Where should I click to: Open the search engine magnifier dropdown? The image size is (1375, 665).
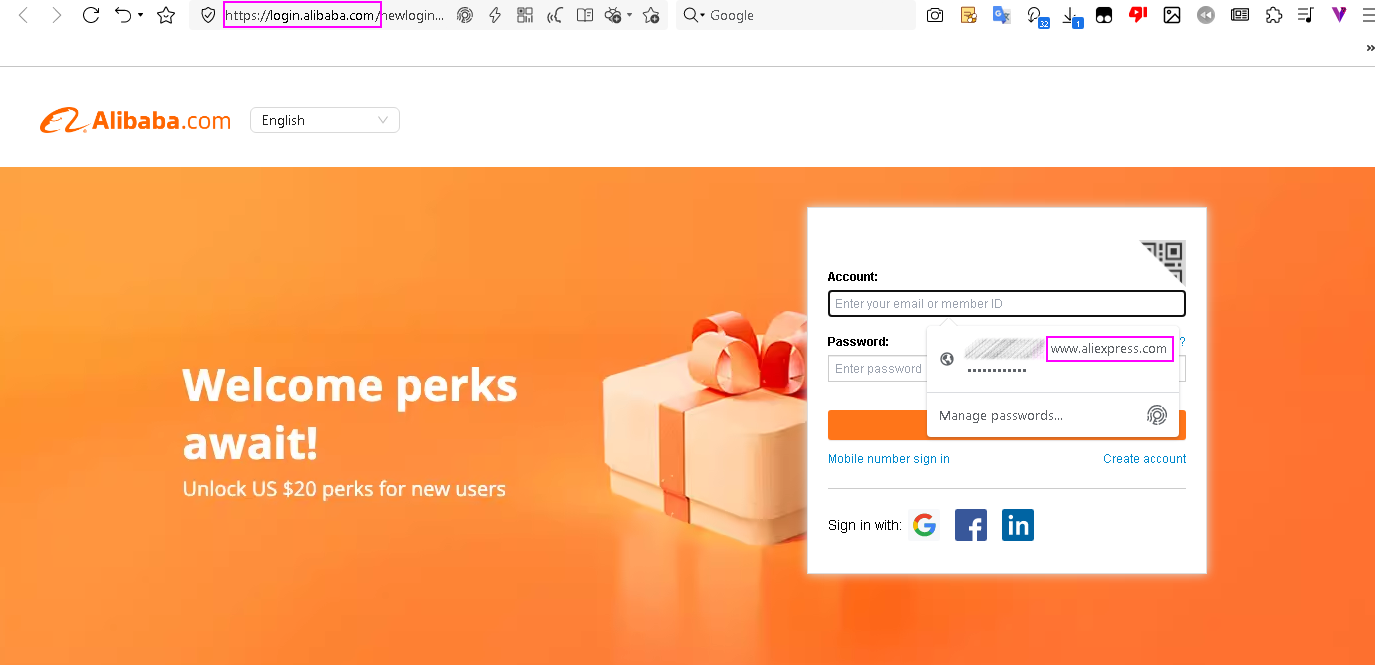point(694,15)
